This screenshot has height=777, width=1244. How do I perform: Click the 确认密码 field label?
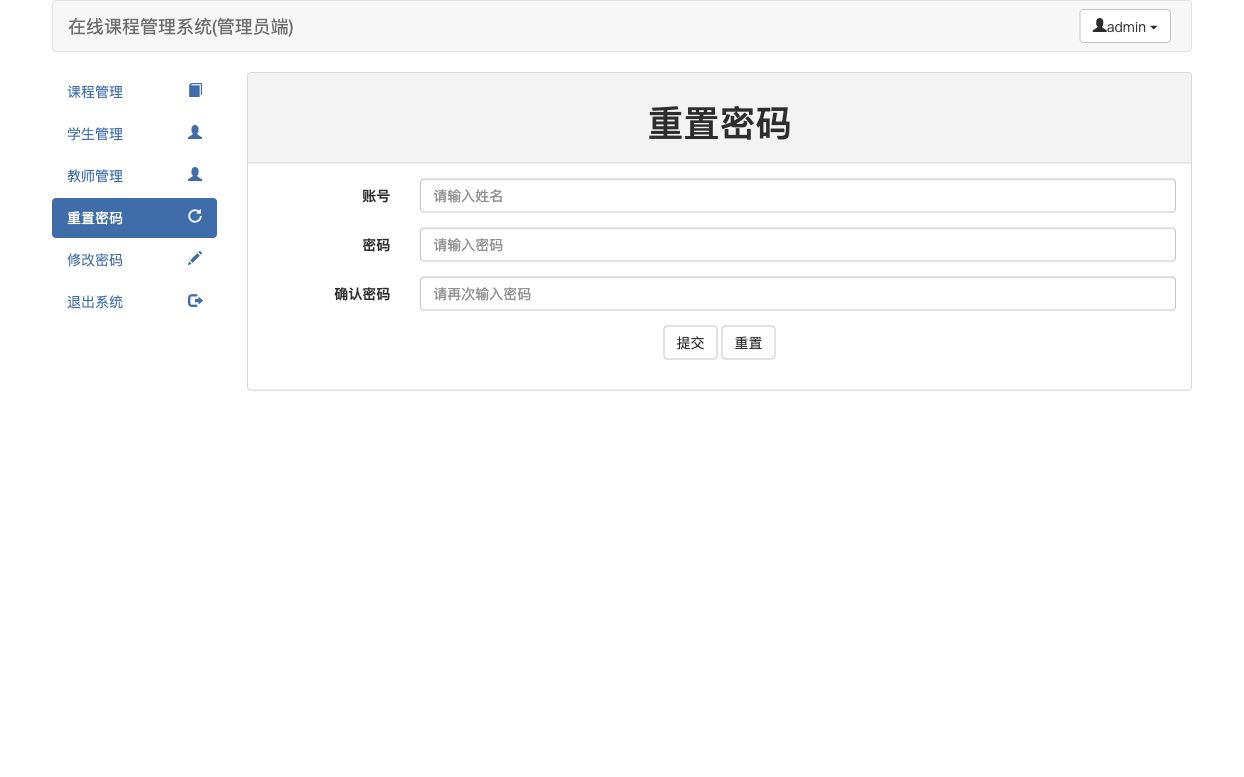[x=362, y=294]
